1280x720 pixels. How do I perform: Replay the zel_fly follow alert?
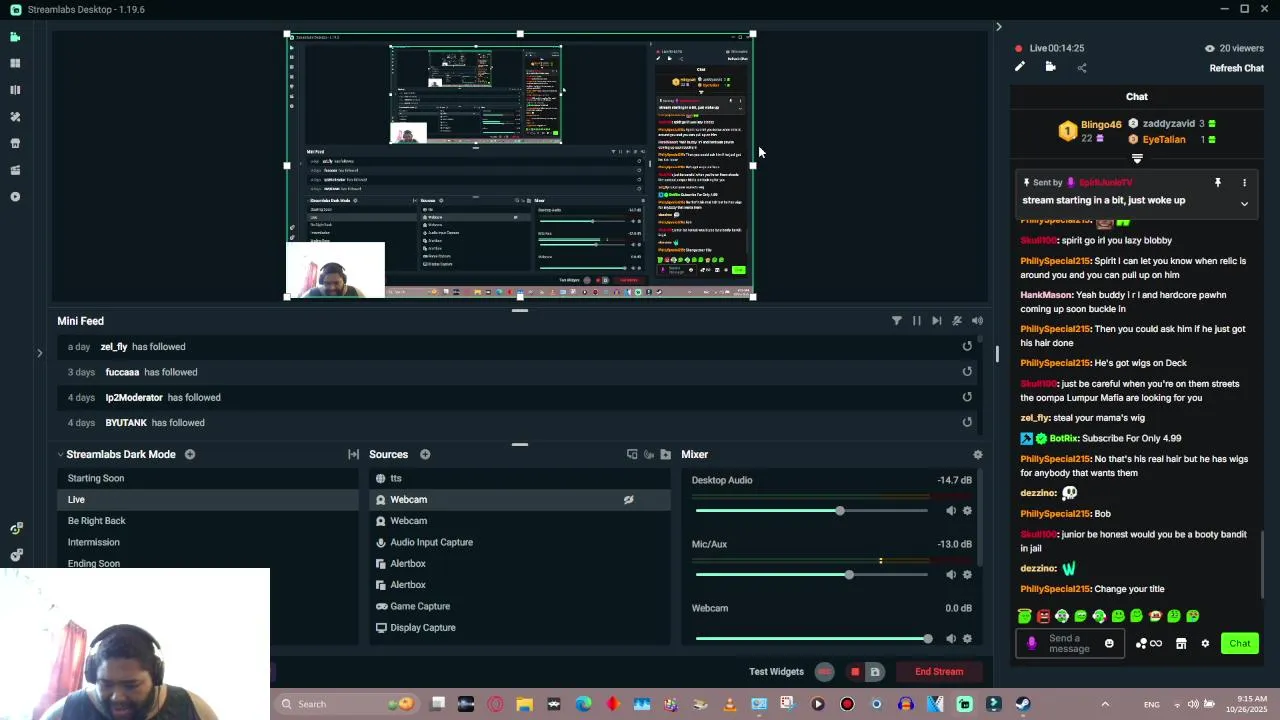coord(967,346)
